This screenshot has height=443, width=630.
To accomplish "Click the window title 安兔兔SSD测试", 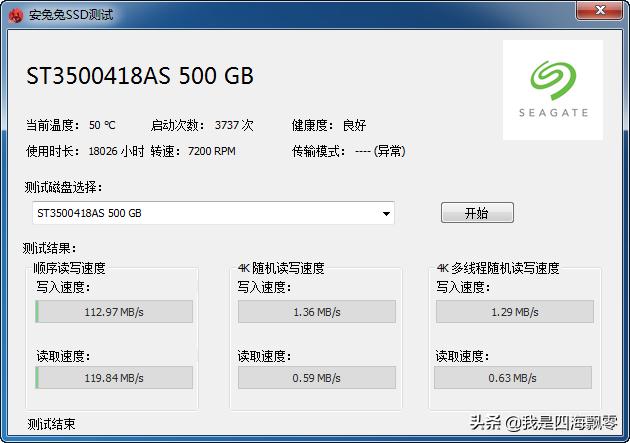I will coord(71,15).
